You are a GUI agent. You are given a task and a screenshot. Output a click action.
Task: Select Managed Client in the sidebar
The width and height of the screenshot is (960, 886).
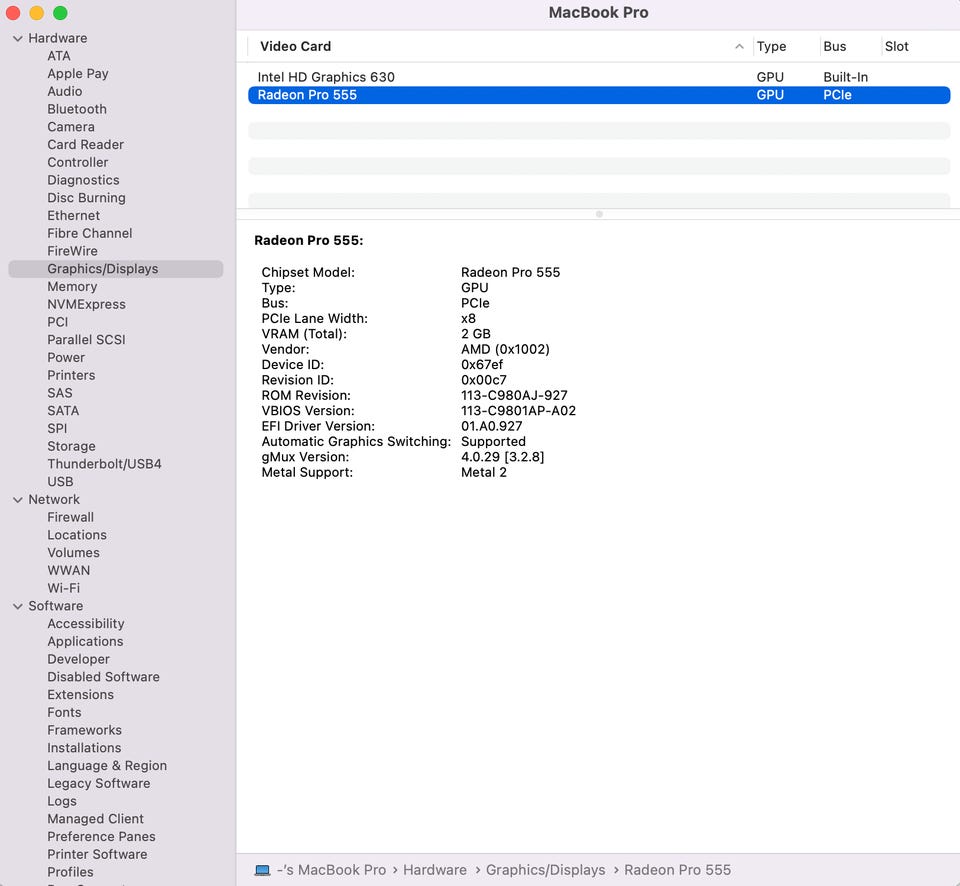tap(96, 819)
